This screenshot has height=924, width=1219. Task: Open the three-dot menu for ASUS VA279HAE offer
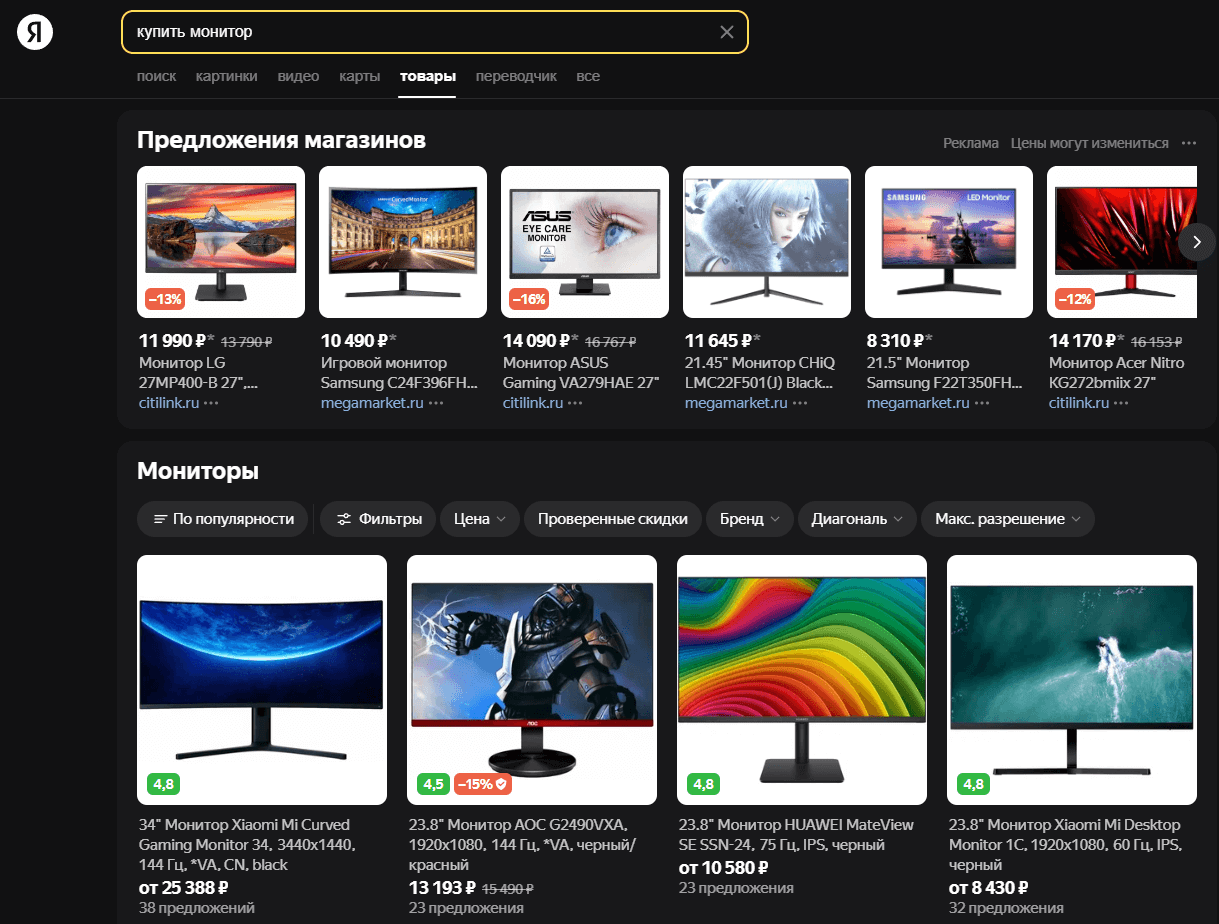[575, 403]
